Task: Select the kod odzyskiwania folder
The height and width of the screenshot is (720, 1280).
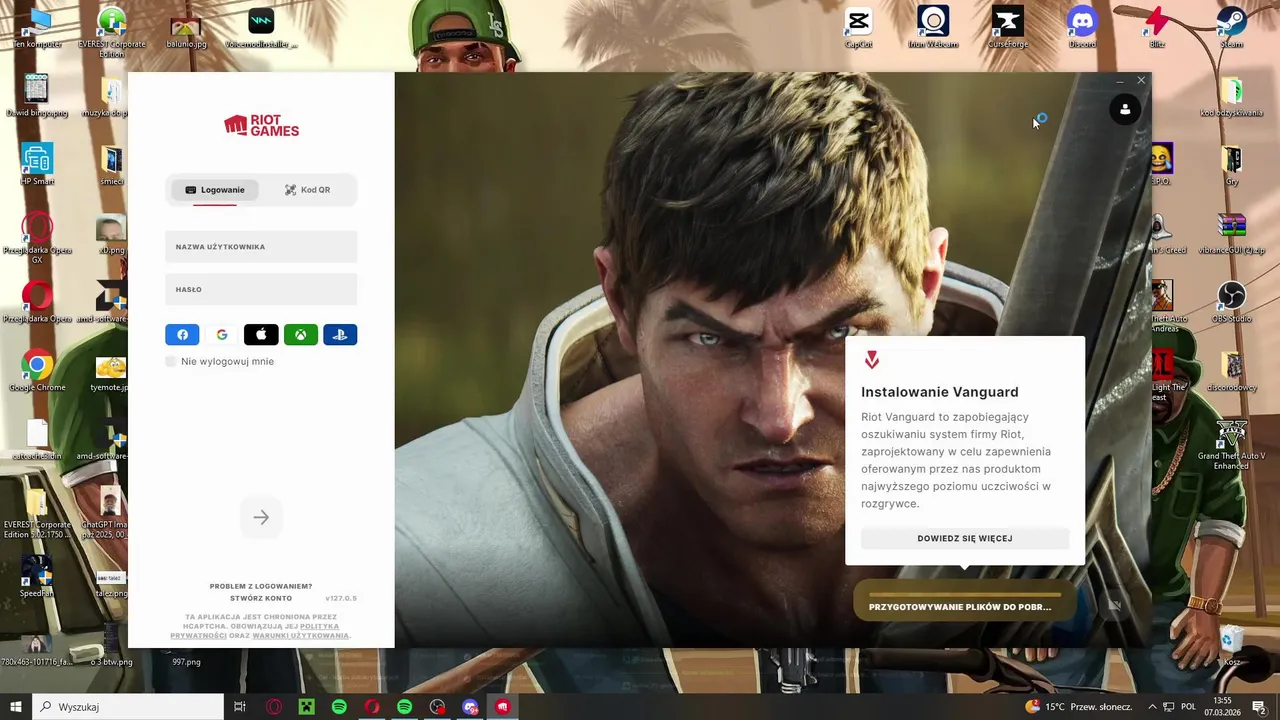Action: pos(1231,97)
